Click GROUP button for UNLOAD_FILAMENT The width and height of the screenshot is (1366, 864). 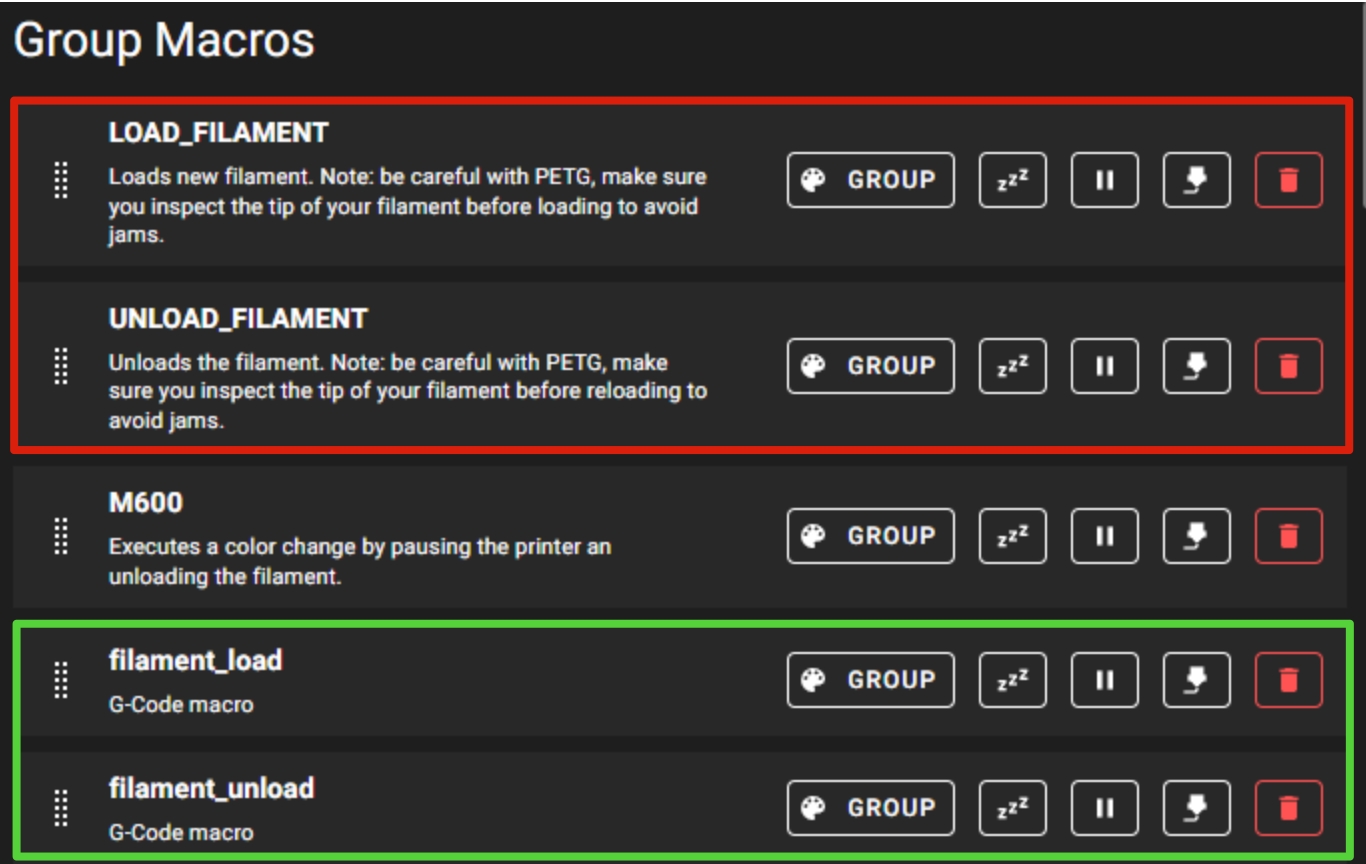(870, 366)
